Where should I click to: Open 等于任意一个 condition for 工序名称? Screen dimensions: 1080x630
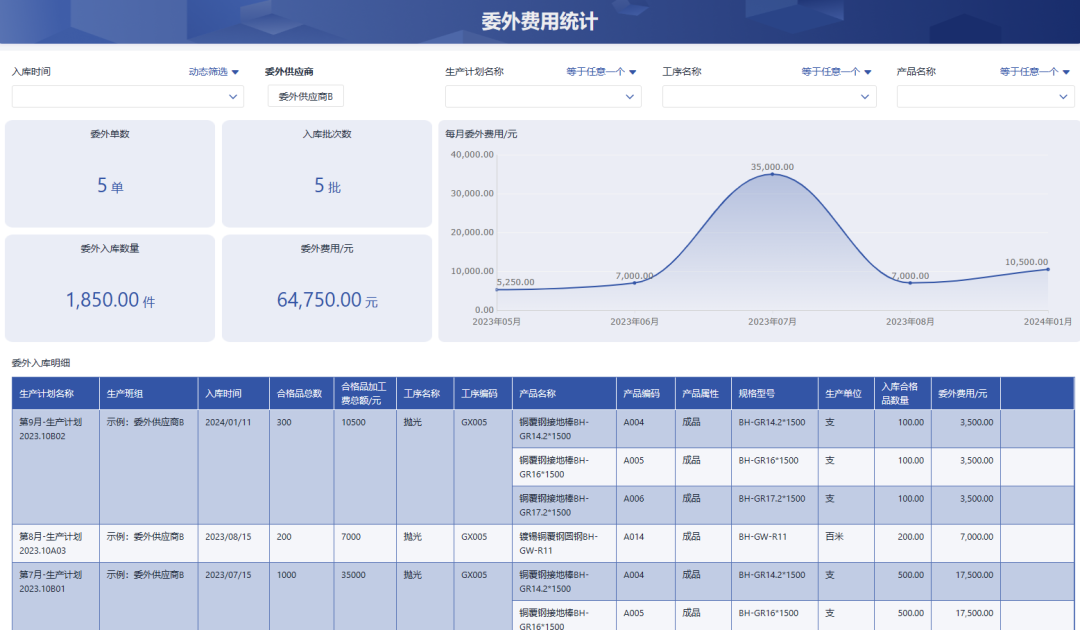pos(836,72)
